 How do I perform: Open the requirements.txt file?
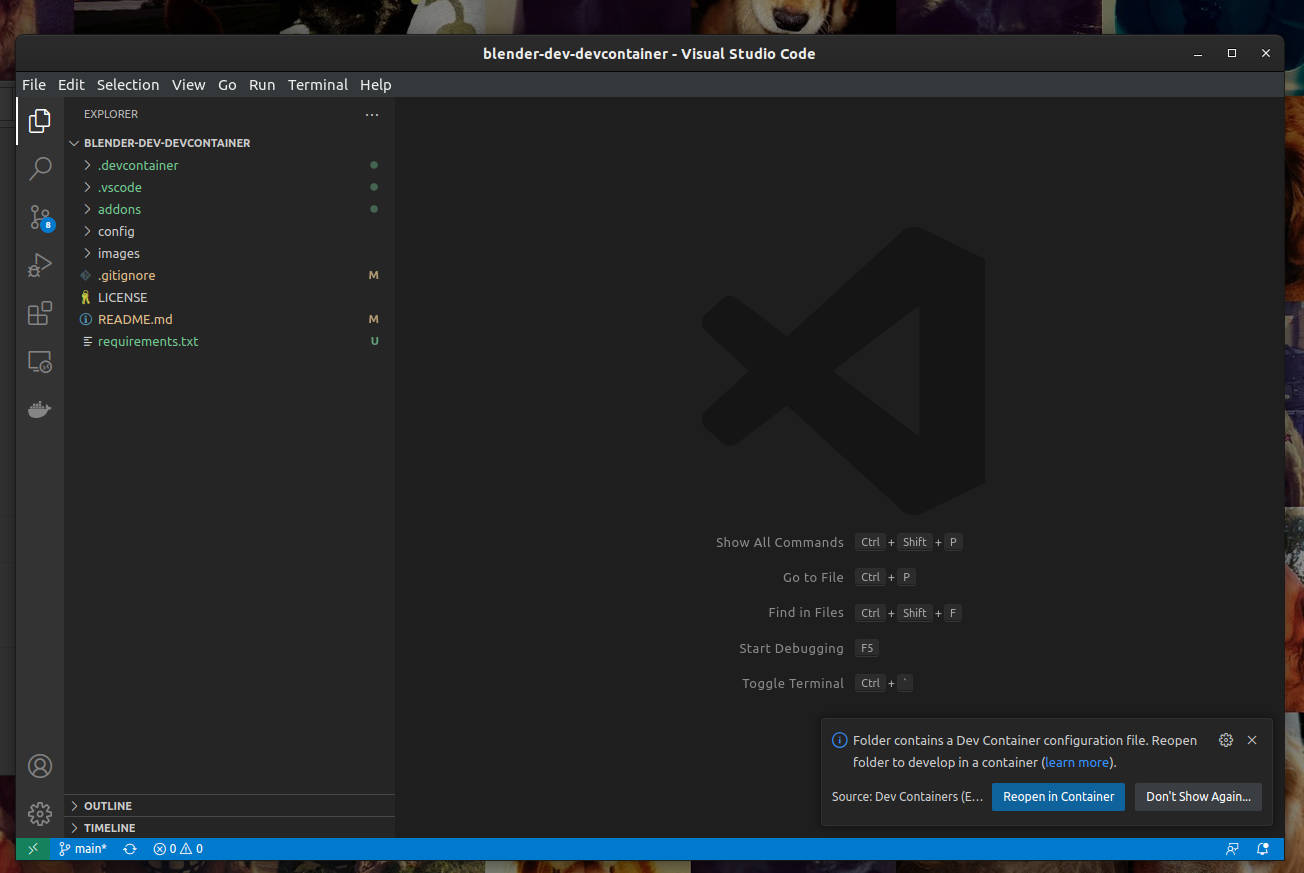[229, 341]
